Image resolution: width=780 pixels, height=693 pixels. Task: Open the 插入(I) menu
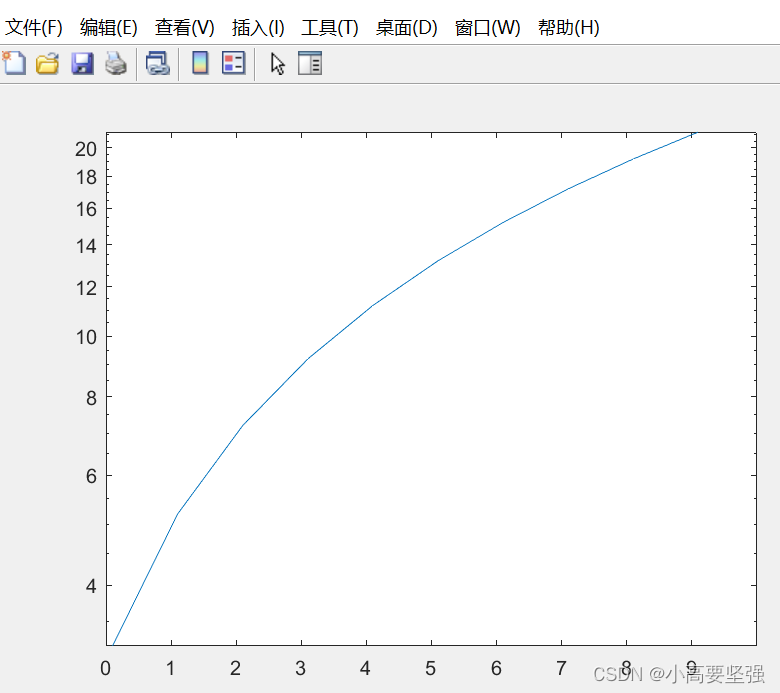coord(258,27)
